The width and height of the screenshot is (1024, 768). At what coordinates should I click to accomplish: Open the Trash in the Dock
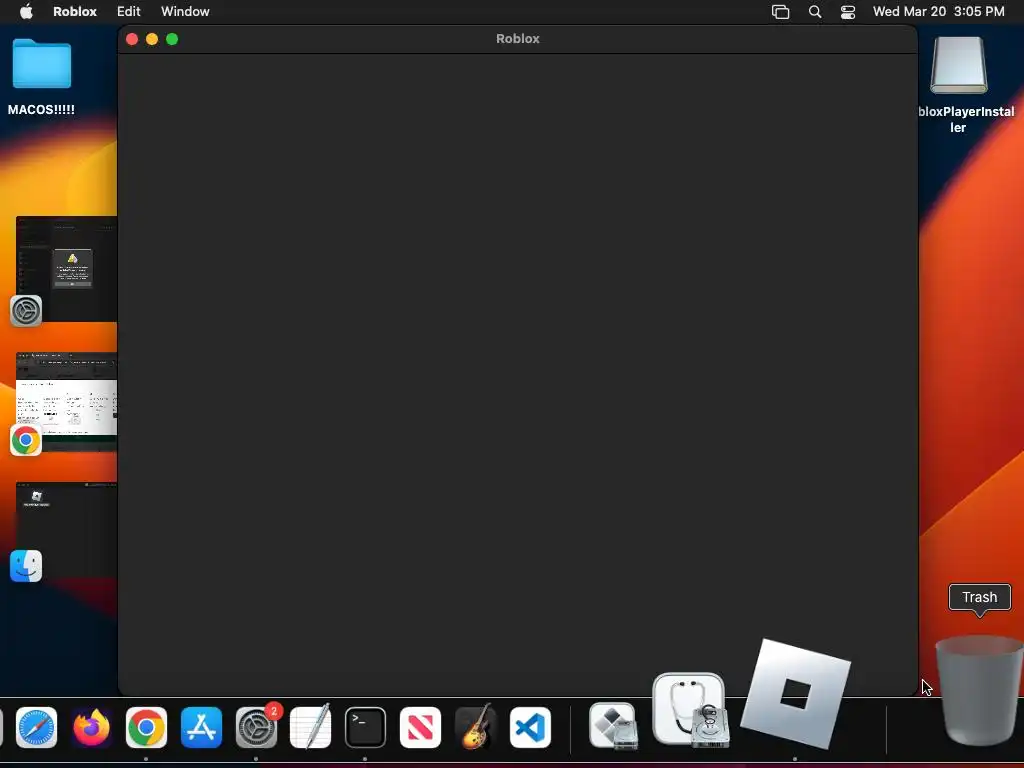[x=978, y=690]
